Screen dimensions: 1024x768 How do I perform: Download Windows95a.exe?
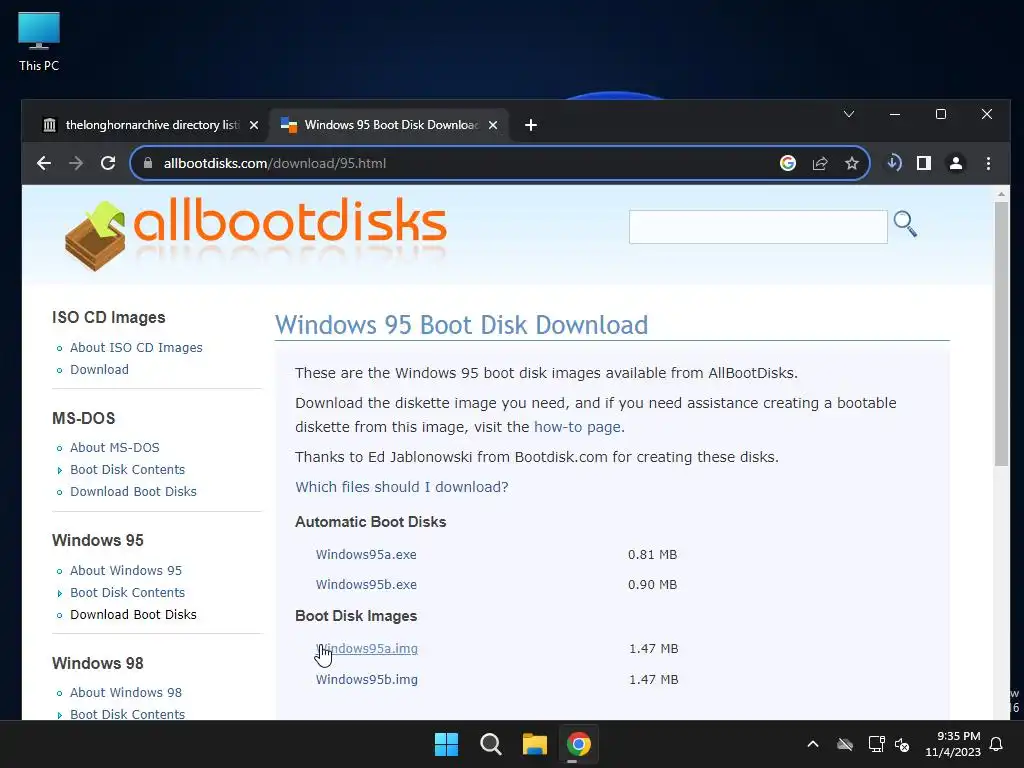coord(366,554)
